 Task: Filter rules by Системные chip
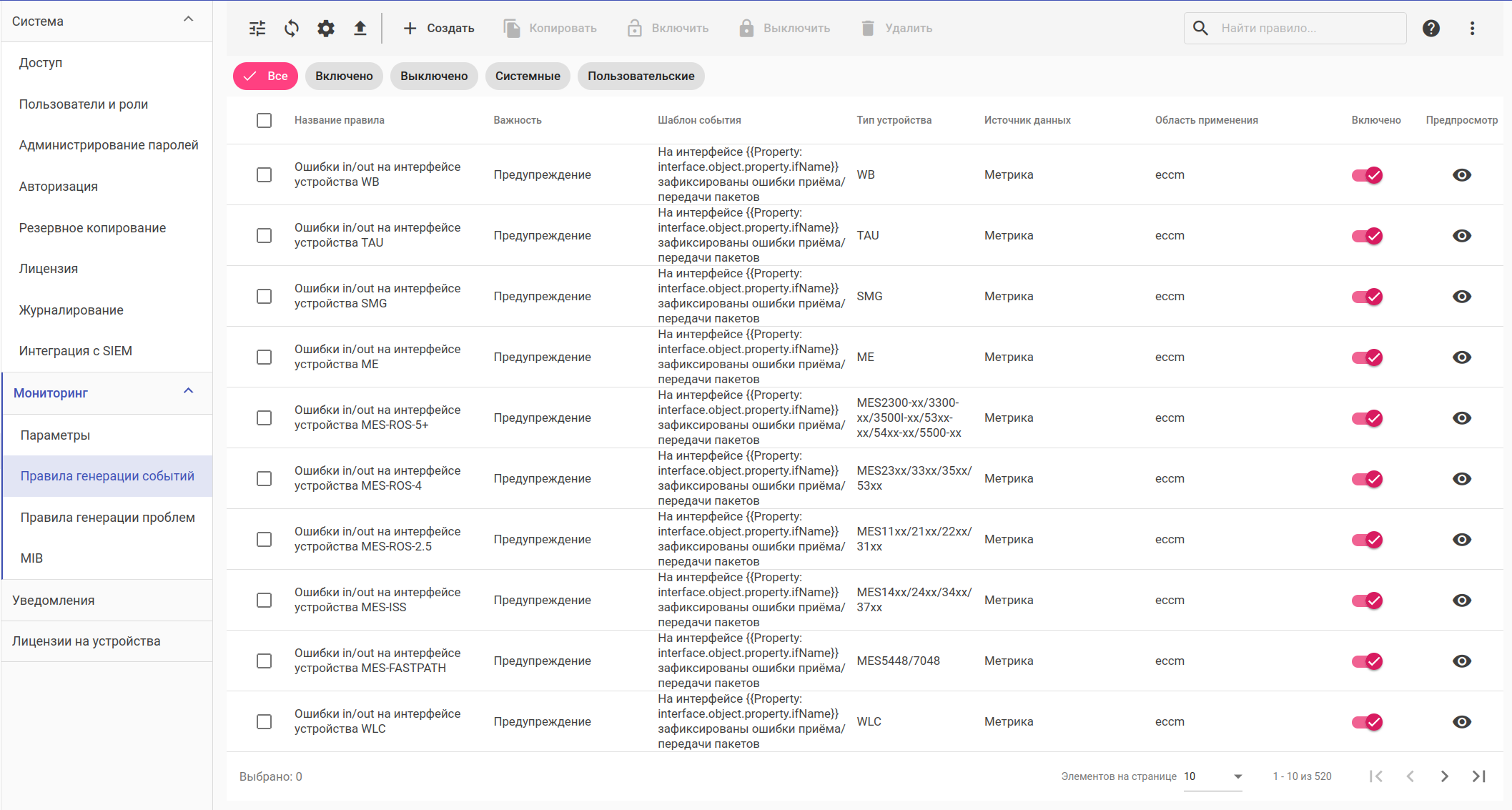point(528,76)
